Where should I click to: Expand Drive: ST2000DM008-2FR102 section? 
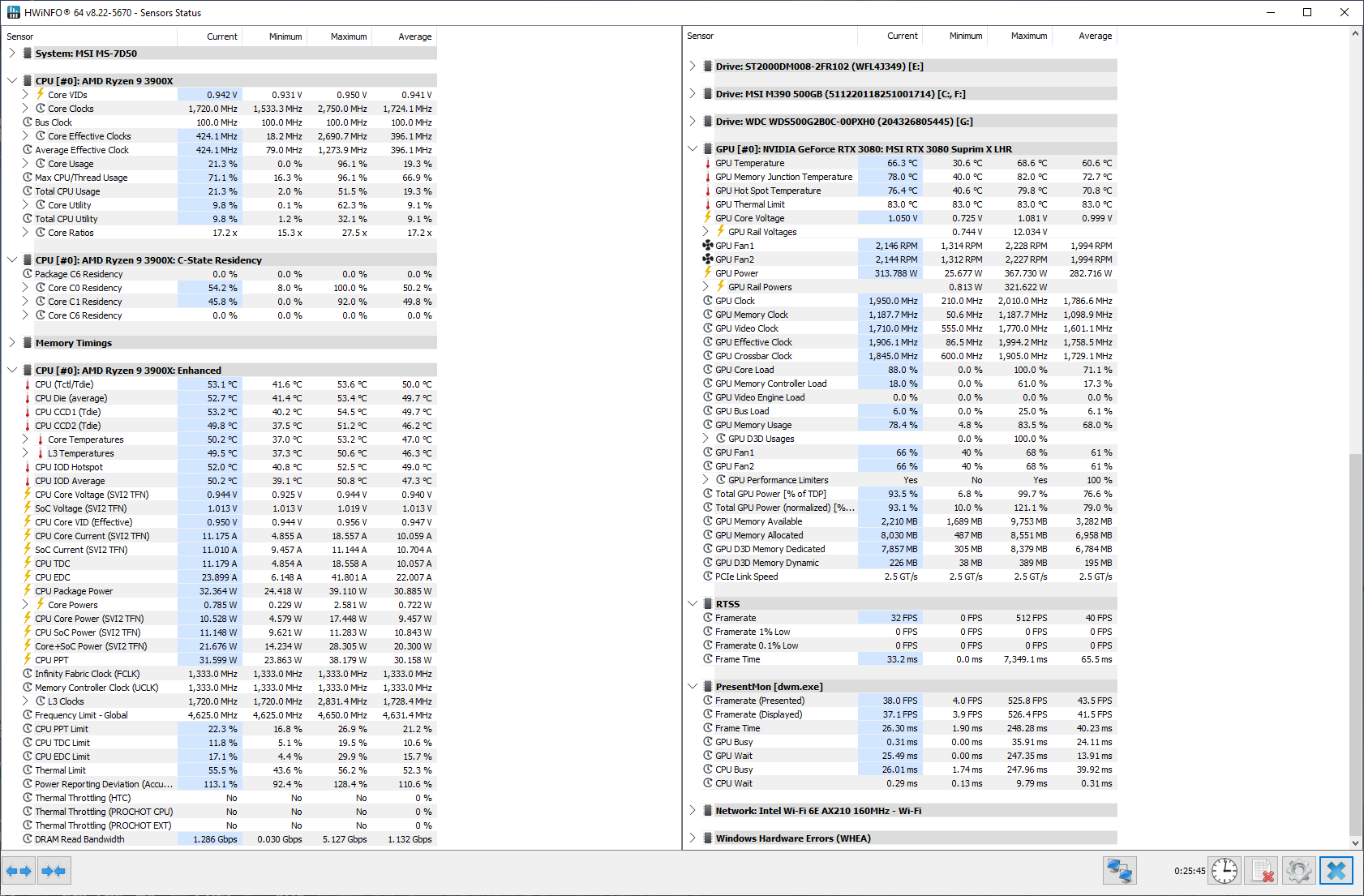coord(693,66)
